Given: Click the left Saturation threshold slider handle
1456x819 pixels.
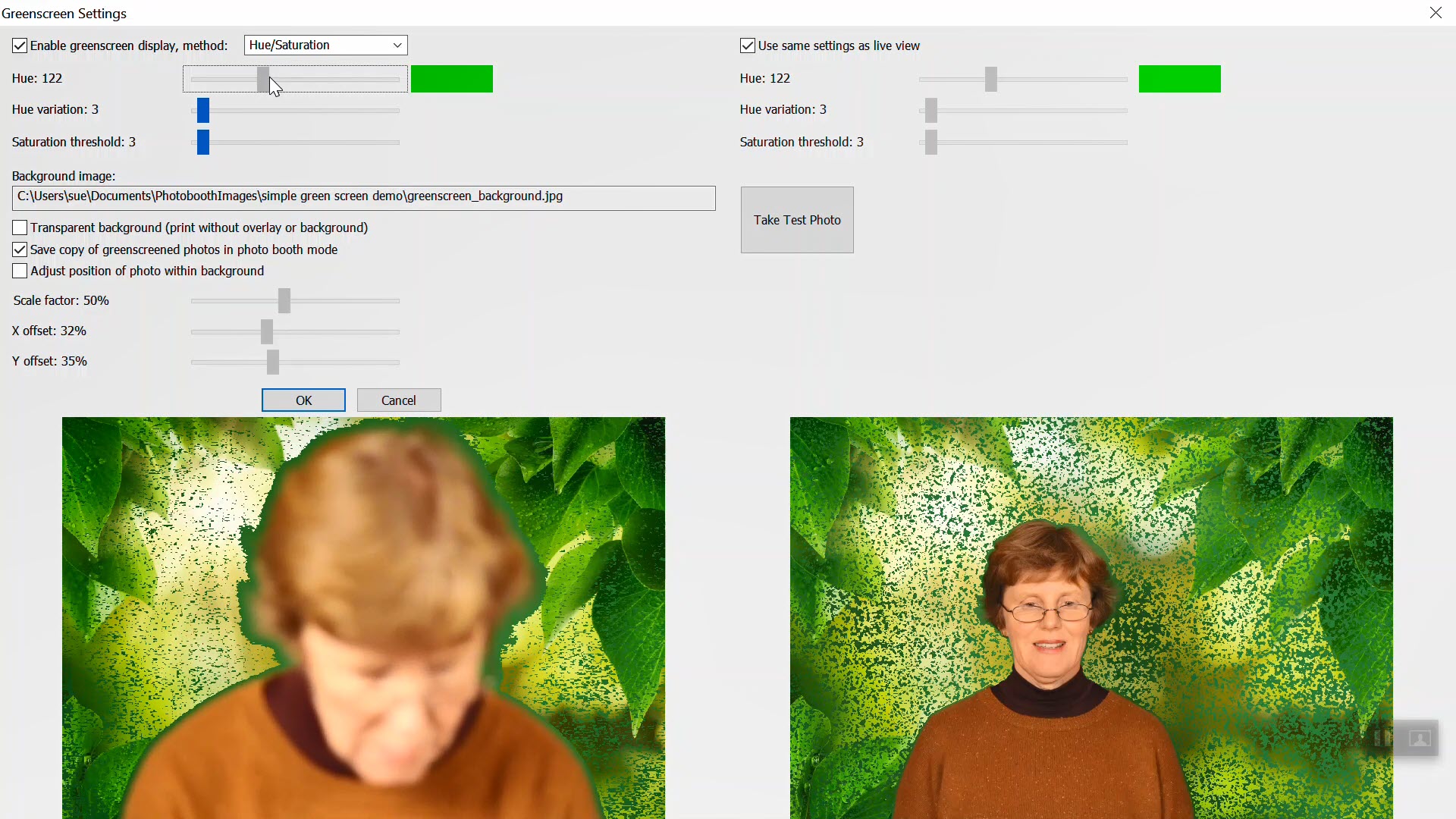Looking at the screenshot, I should point(202,142).
